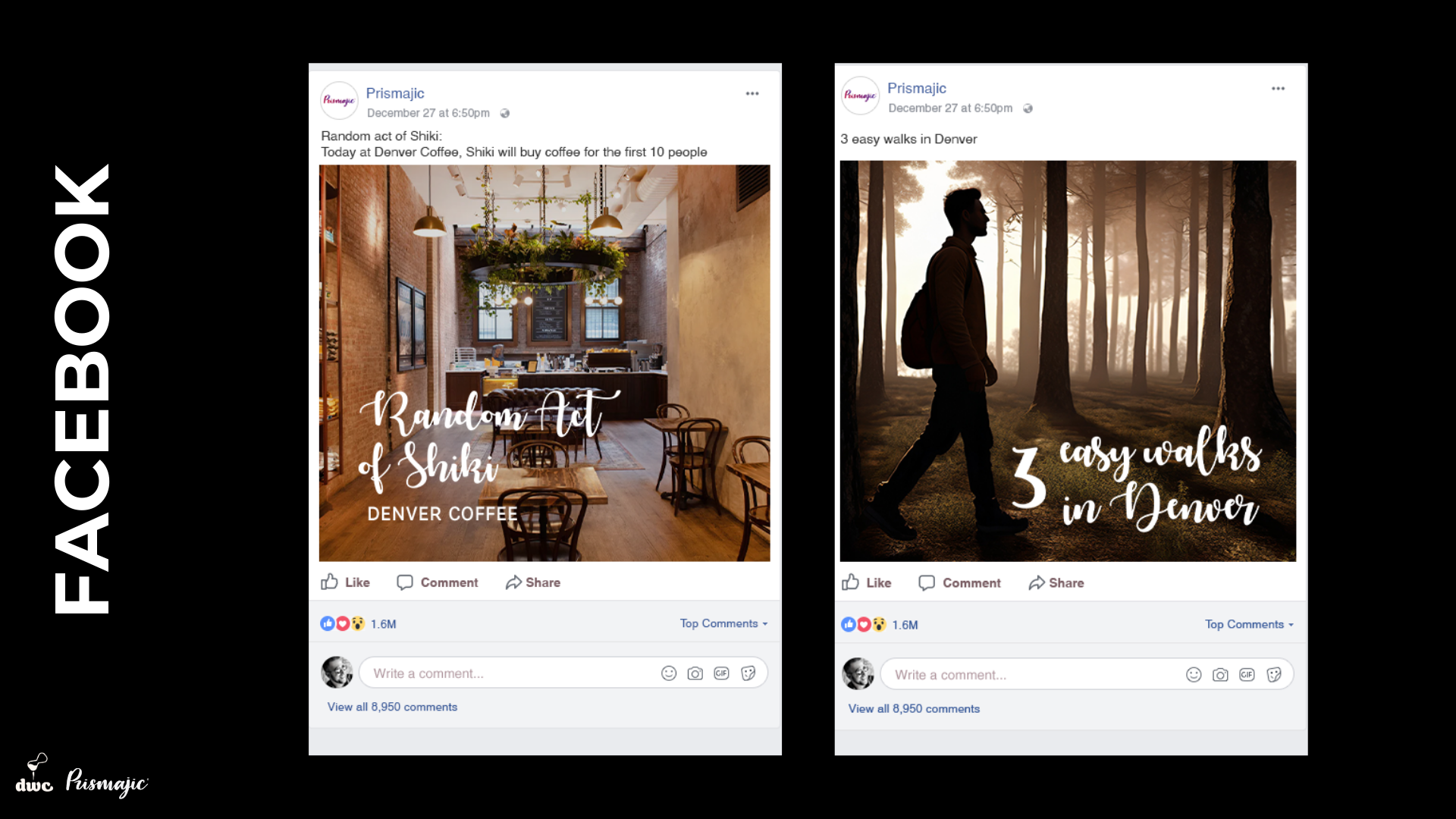Open the Random Act of Shiki coffee shop image
Image resolution: width=1456 pixels, height=819 pixels.
click(544, 363)
